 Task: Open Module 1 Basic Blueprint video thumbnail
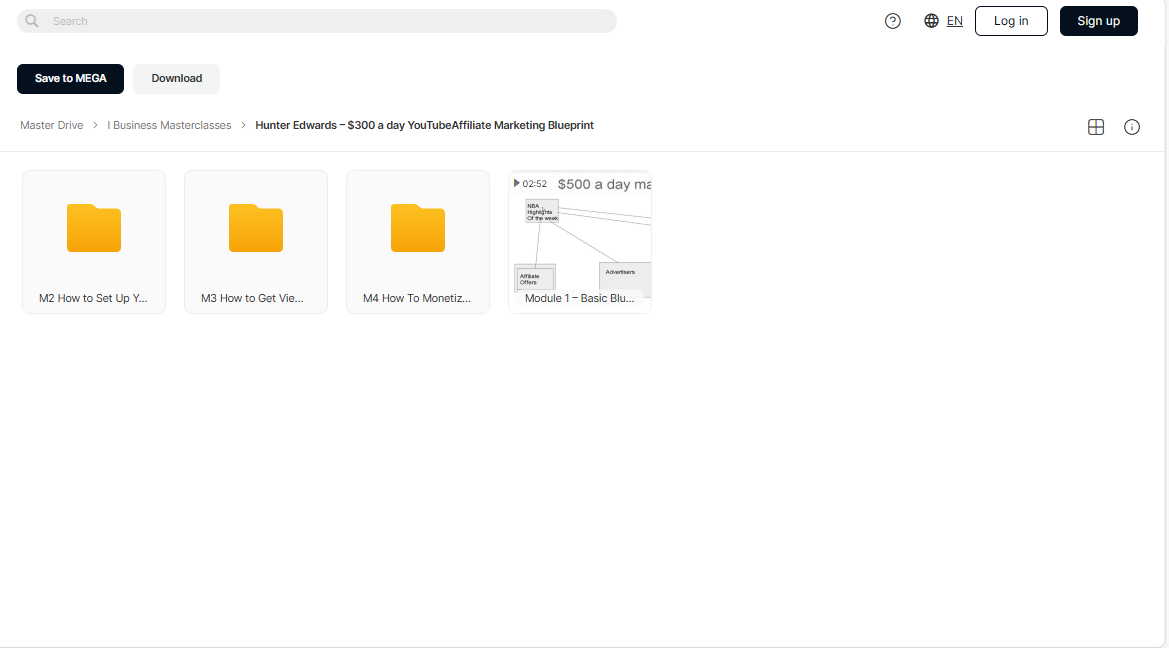point(580,242)
